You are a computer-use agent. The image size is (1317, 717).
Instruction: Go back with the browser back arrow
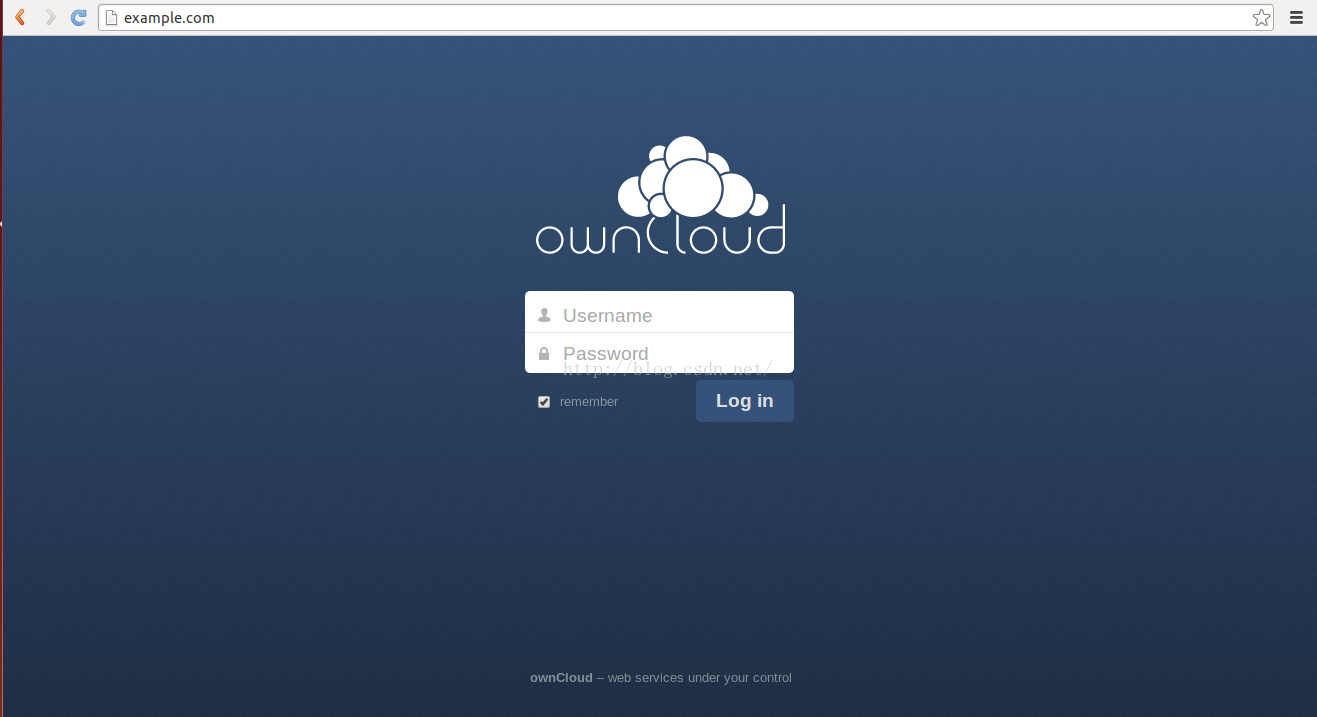(20, 17)
